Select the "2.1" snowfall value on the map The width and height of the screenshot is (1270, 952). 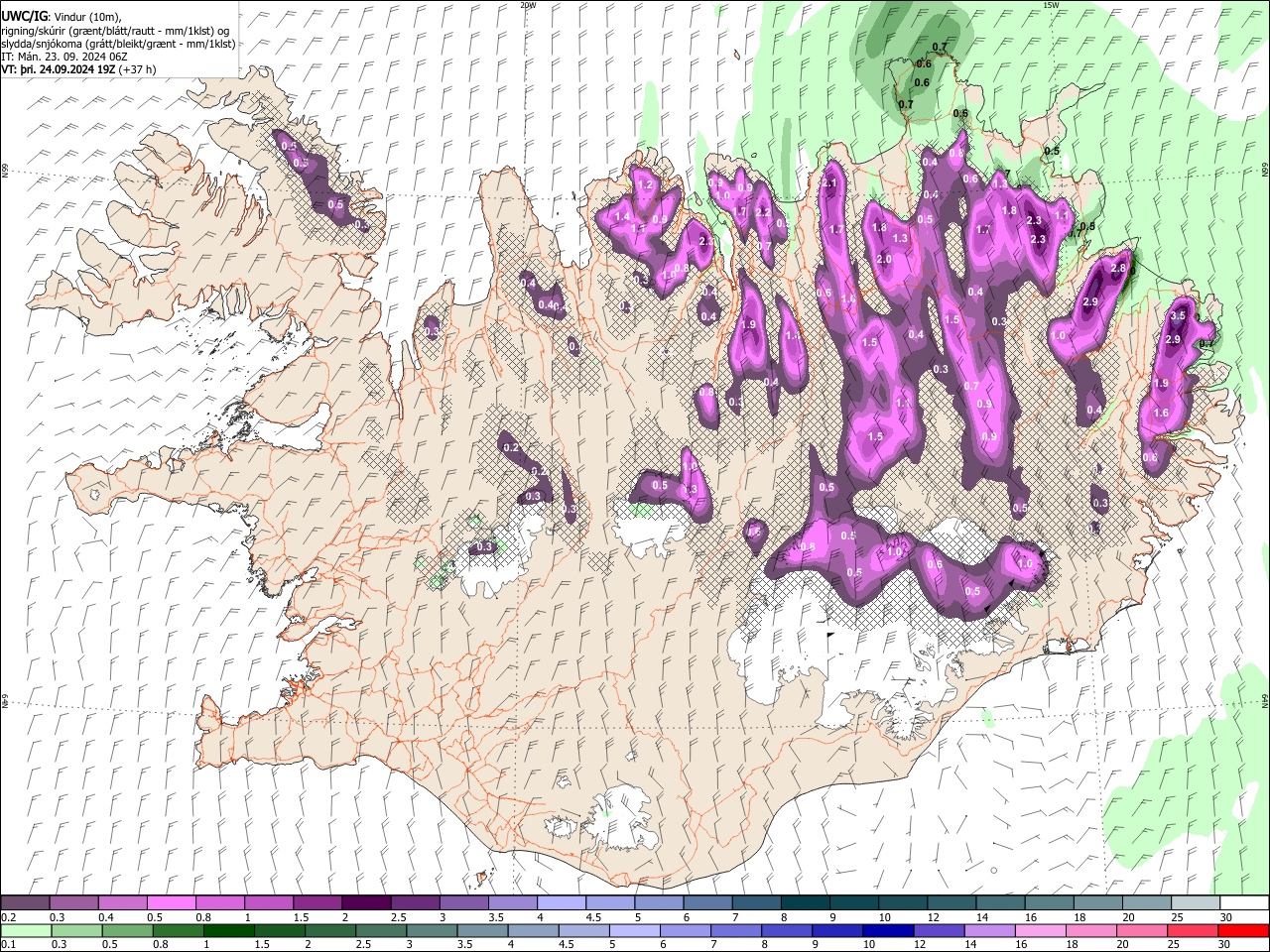[x=829, y=183]
